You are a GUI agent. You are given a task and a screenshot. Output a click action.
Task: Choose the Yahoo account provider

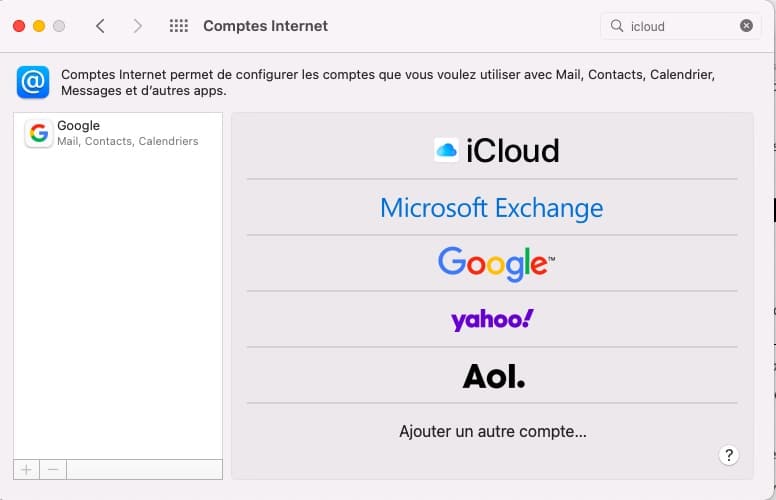click(x=492, y=319)
